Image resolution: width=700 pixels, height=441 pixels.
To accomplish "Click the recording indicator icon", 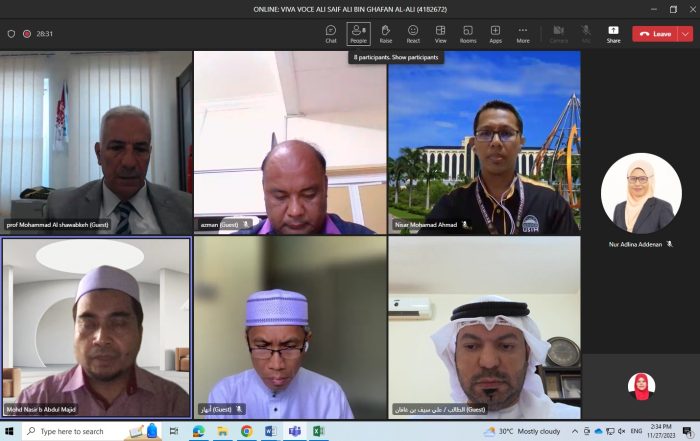I will click(x=27, y=33).
